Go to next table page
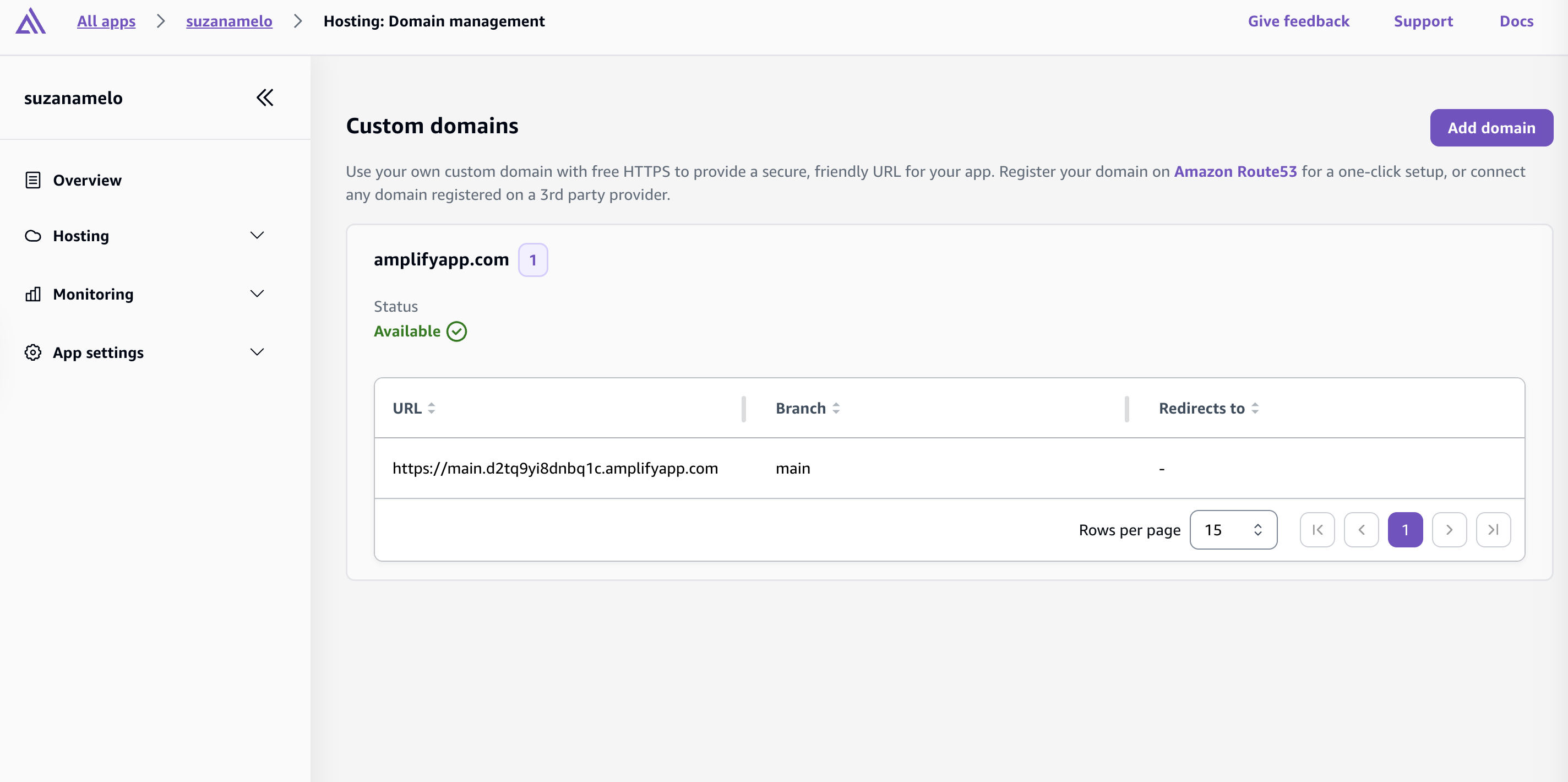 coord(1449,530)
